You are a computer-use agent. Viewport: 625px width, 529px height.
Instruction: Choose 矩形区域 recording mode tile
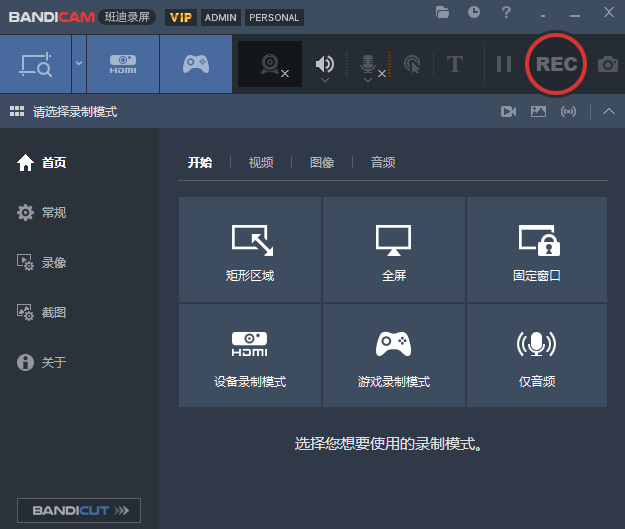click(250, 249)
